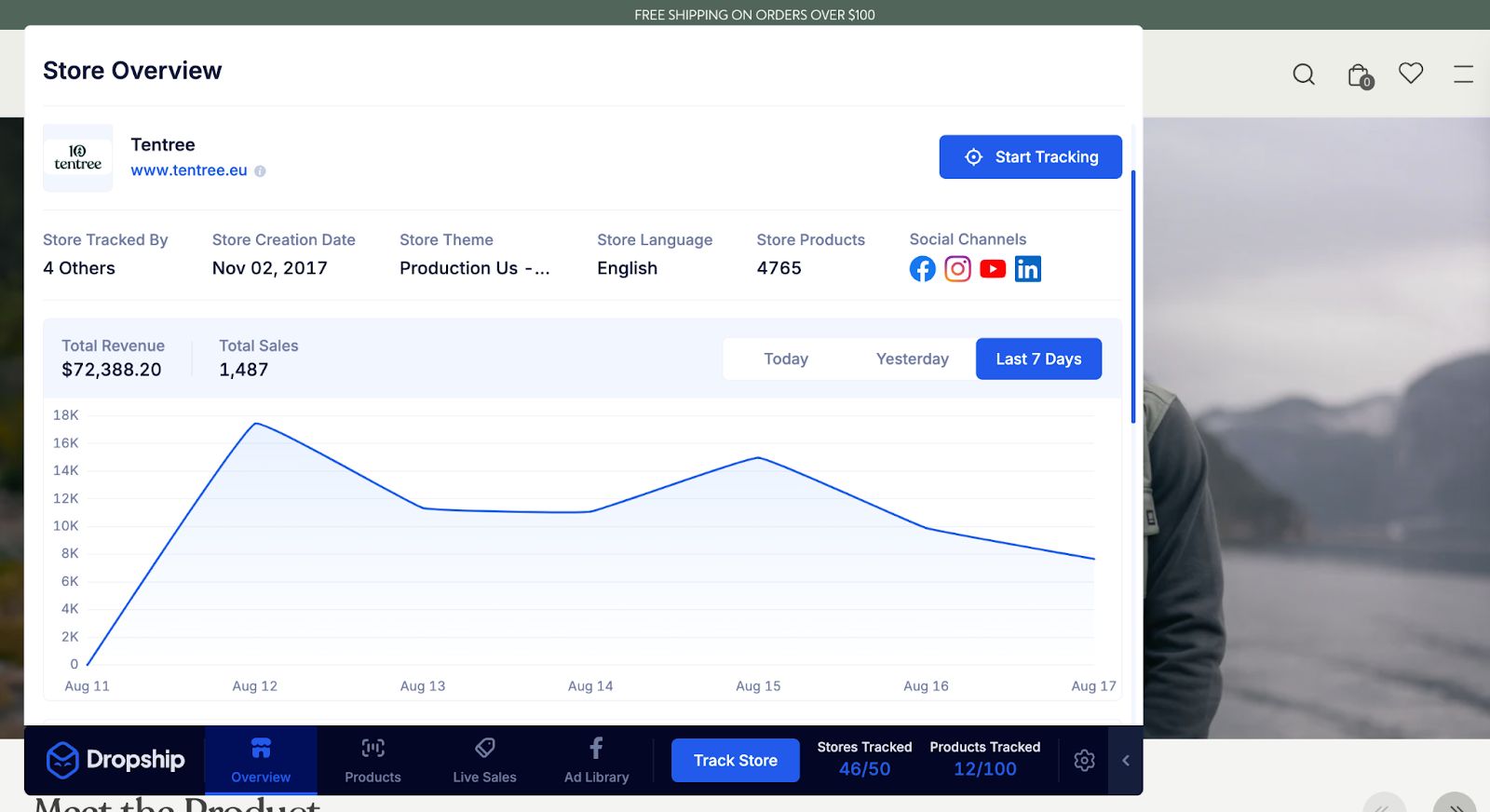Open the YouTube social channel icon
The width and height of the screenshot is (1490, 812).
pos(993,269)
